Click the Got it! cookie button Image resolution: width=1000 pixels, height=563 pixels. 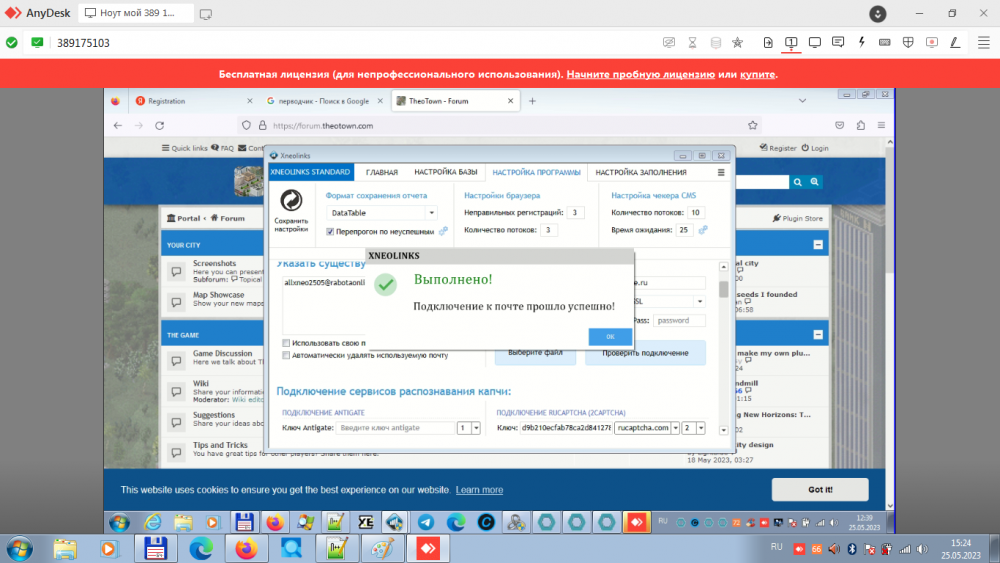click(820, 490)
